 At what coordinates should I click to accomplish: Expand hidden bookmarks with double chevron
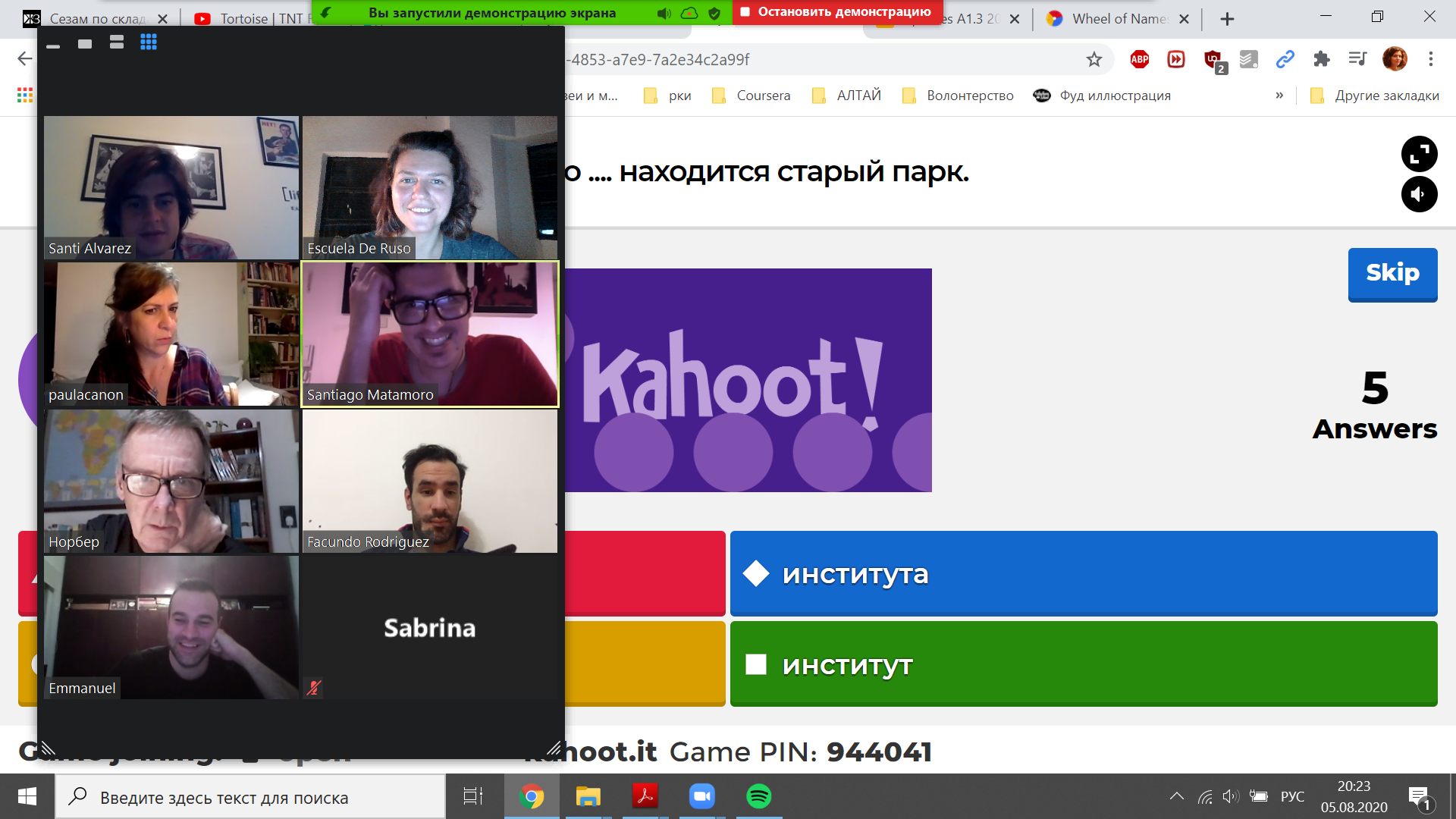[1279, 96]
